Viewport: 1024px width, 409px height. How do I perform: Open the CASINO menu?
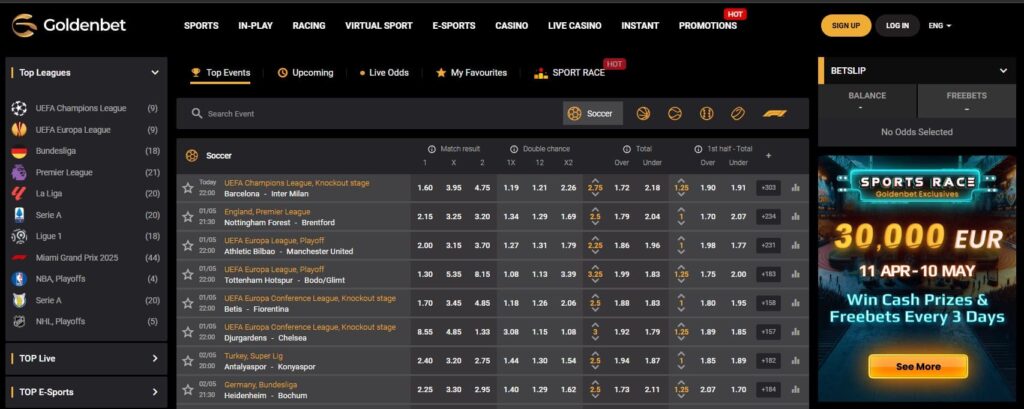pyautogui.click(x=511, y=26)
